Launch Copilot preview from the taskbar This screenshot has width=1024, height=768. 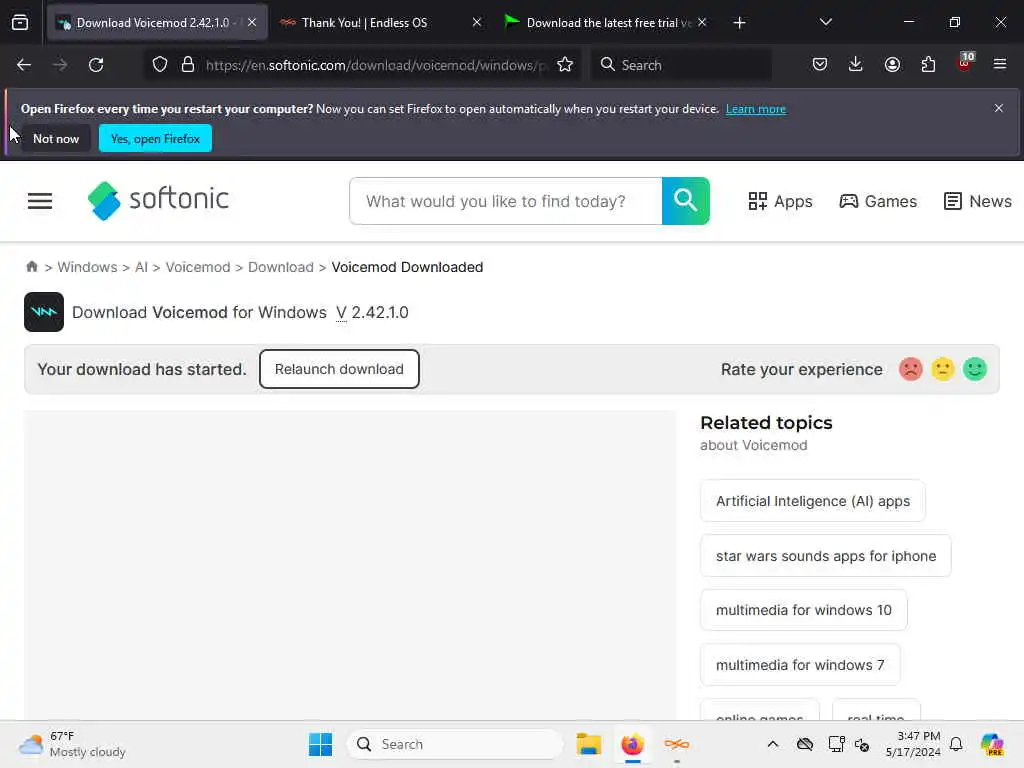pyautogui.click(x=991, y=744)
